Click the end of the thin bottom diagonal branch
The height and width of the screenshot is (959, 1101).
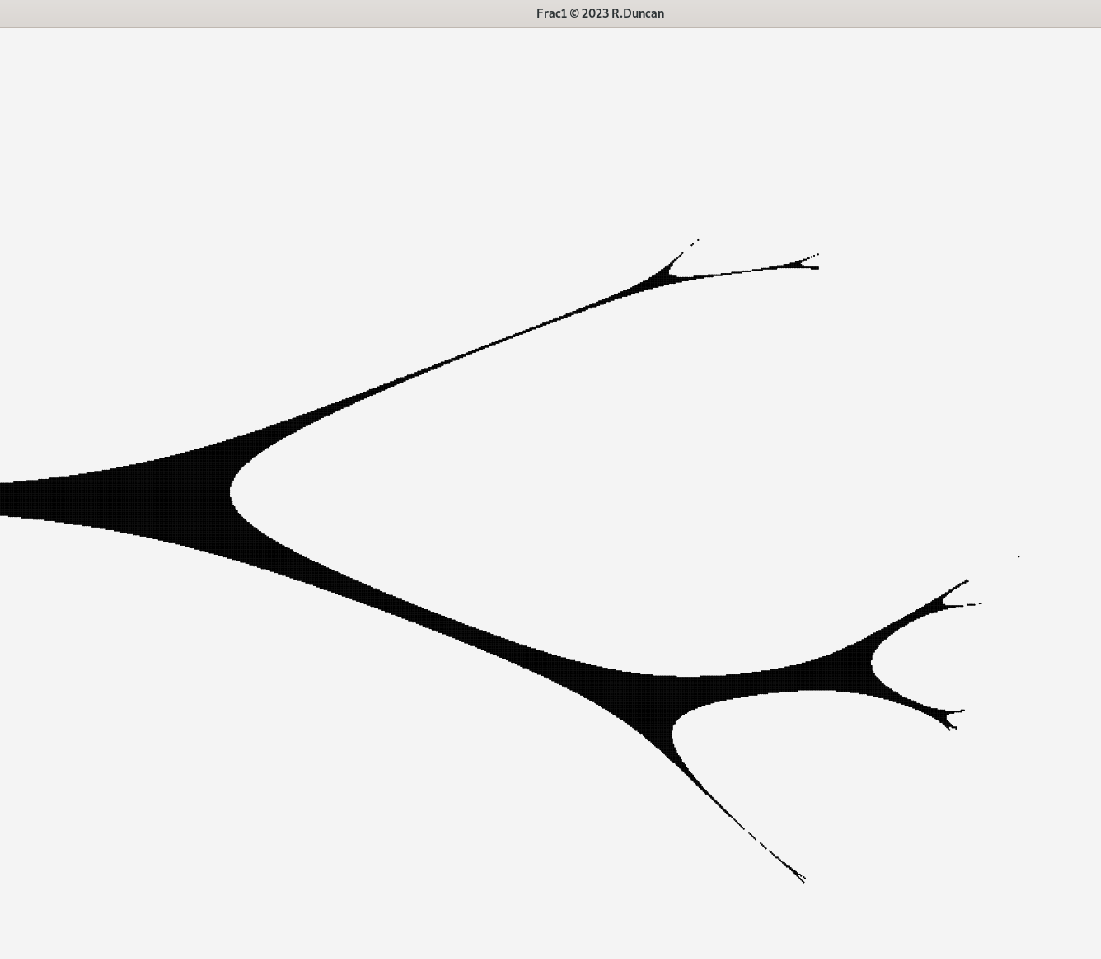(802, 879)
